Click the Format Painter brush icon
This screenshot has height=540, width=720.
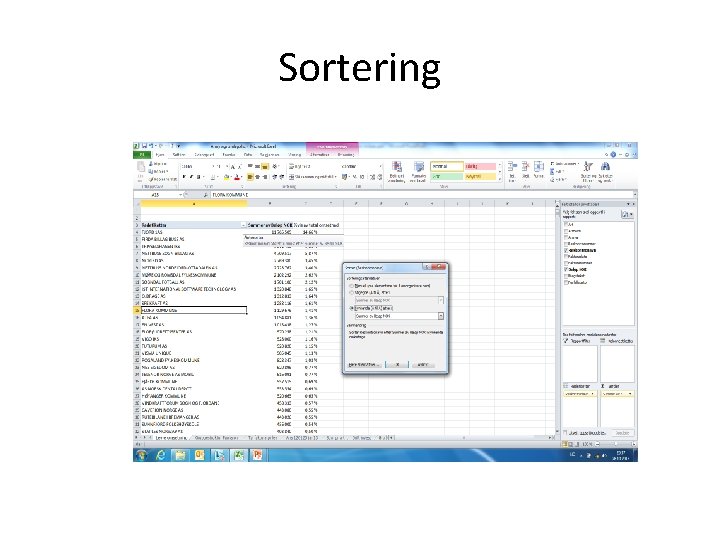[x=151, y=179]
